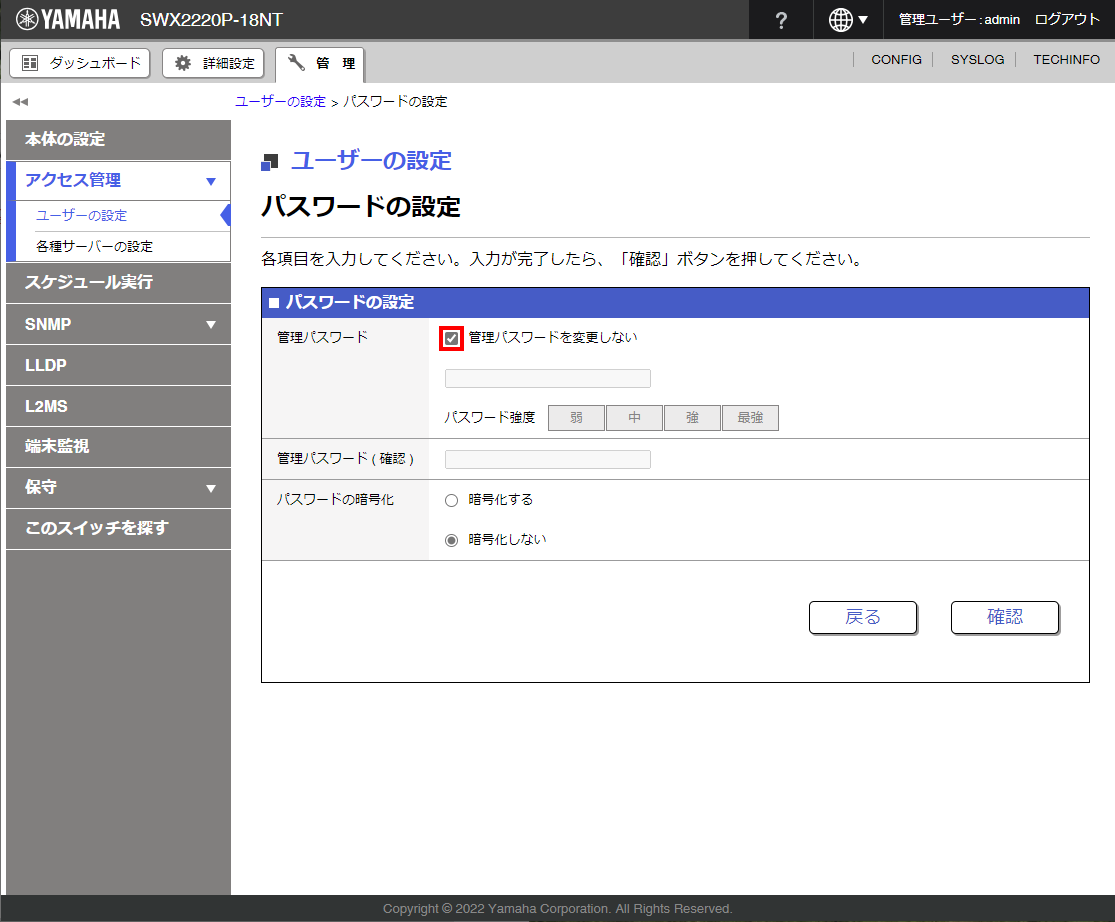
Task: Click the ログアウト link
Action: 1066,20
